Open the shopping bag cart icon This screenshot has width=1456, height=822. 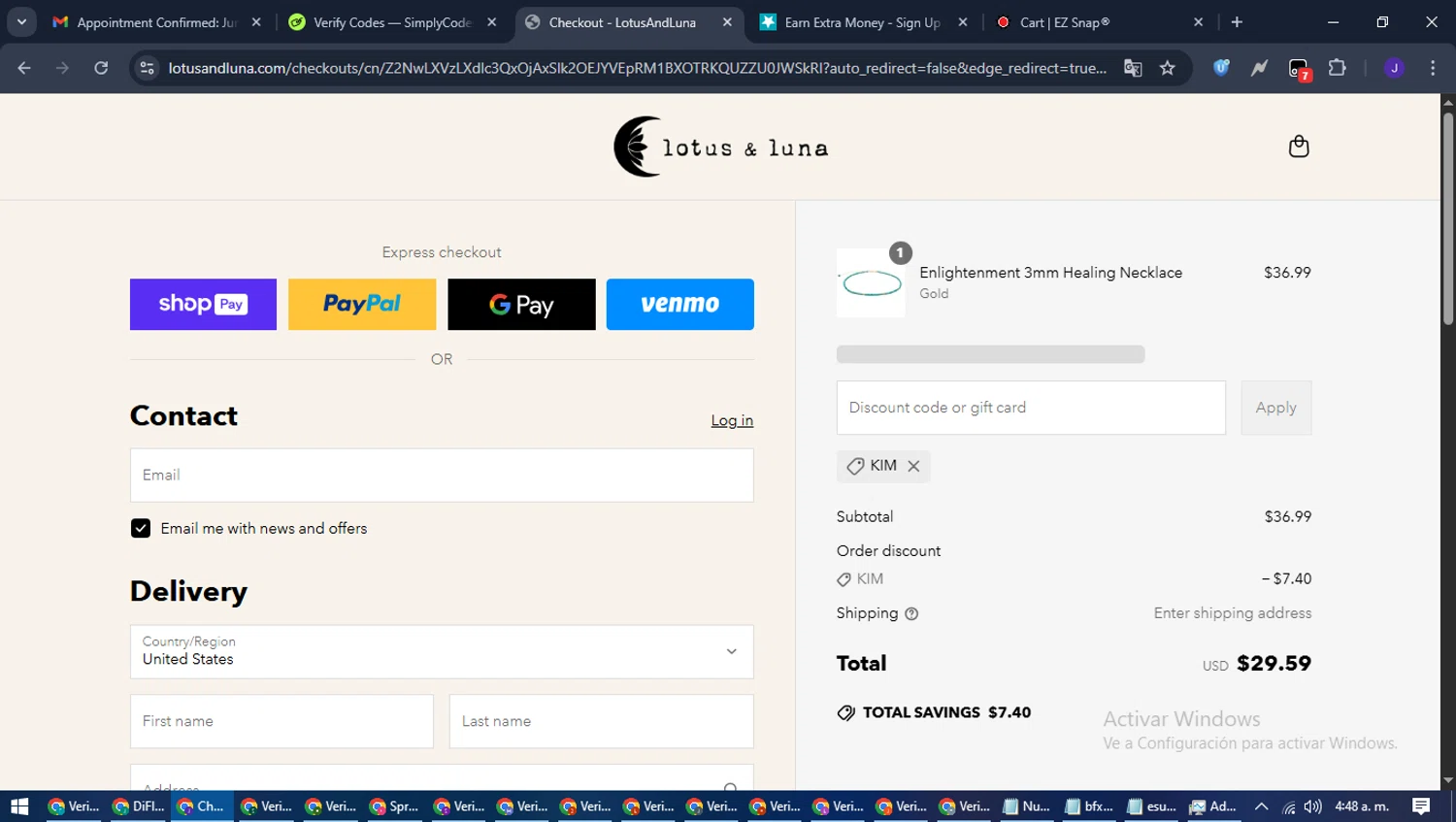point(1299,147)
